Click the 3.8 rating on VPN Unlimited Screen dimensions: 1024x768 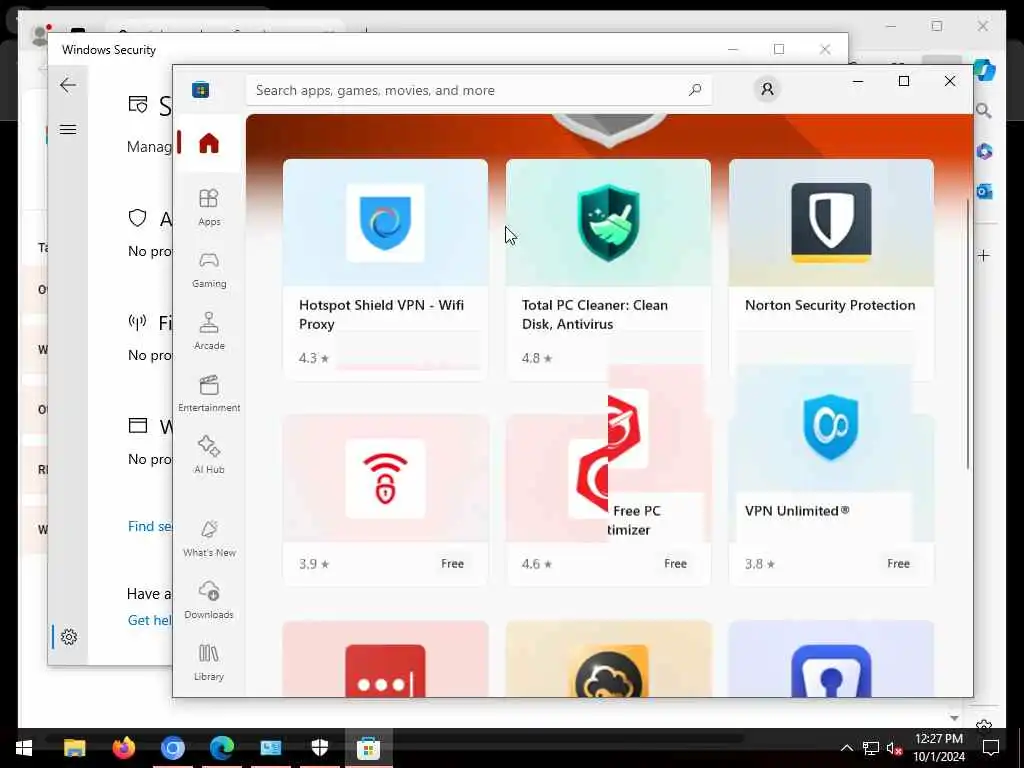click(760, 564)
